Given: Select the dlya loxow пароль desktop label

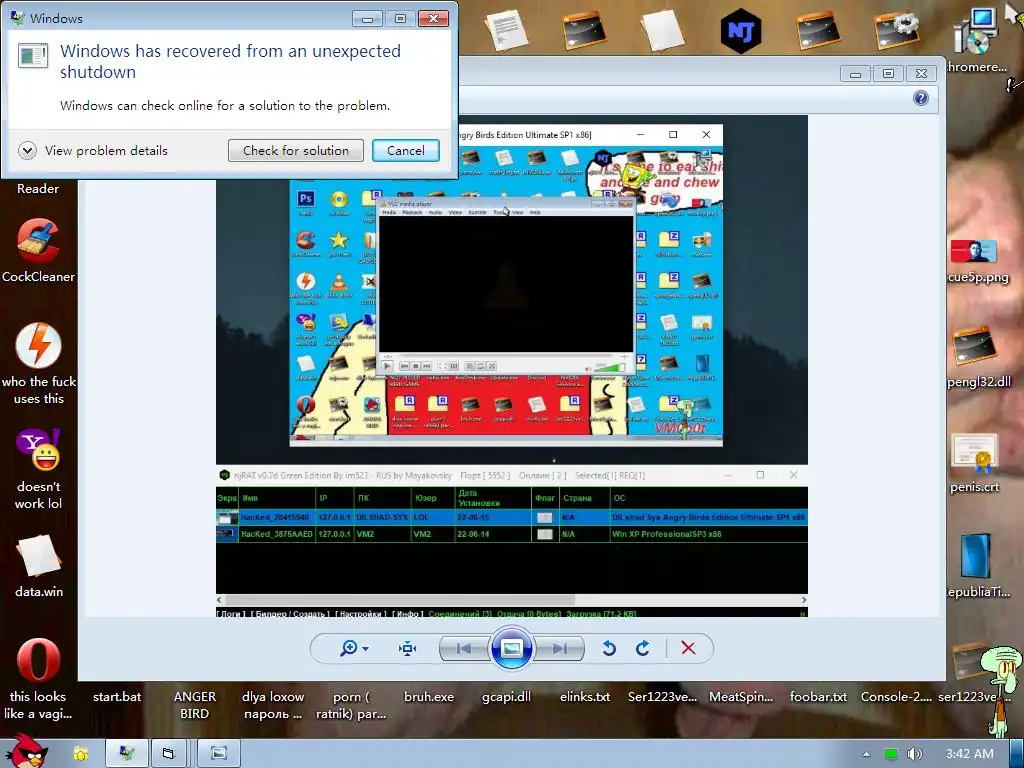Looking at the screenshot, I should tap(272, 705).
